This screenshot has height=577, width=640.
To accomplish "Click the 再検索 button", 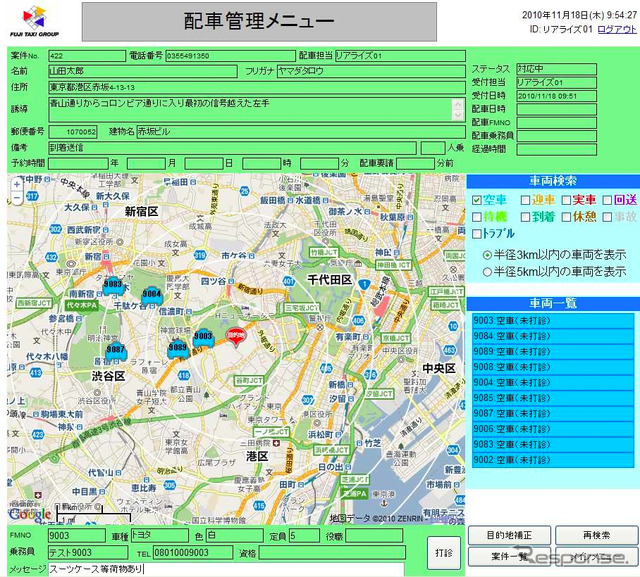I will (x=596, y=535).
